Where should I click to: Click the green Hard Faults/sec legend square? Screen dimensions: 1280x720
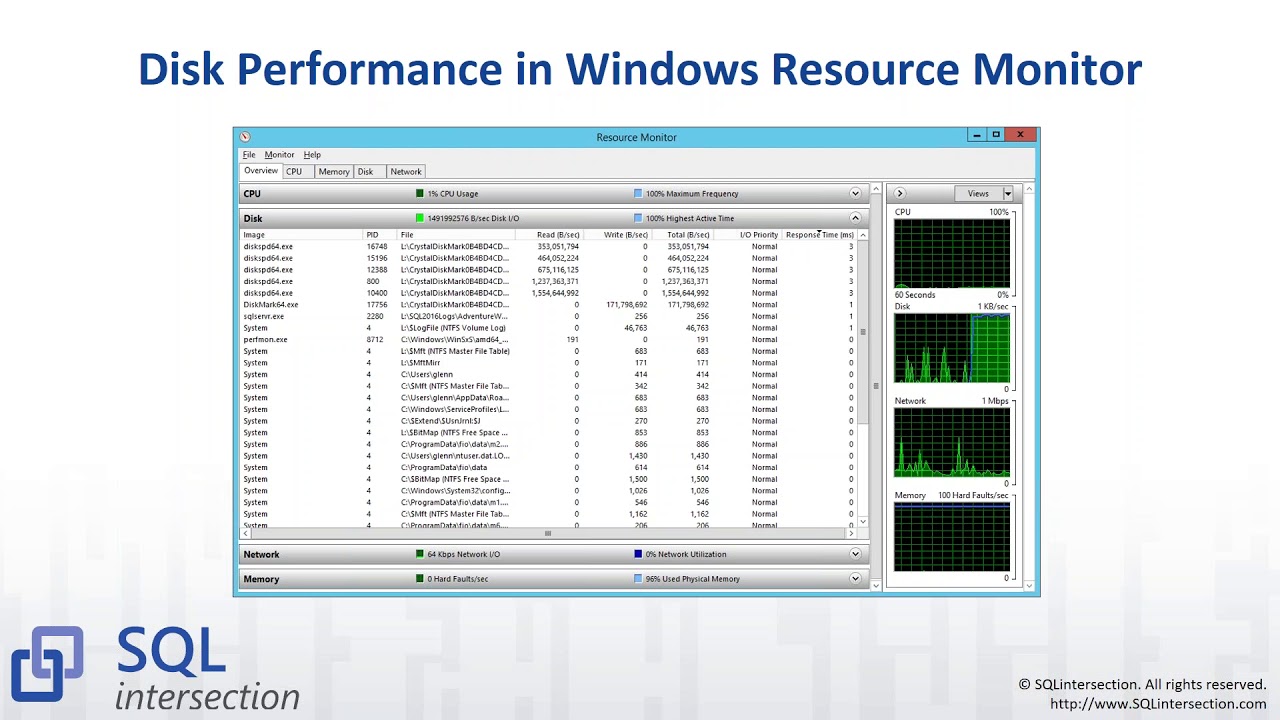[420, 579]
